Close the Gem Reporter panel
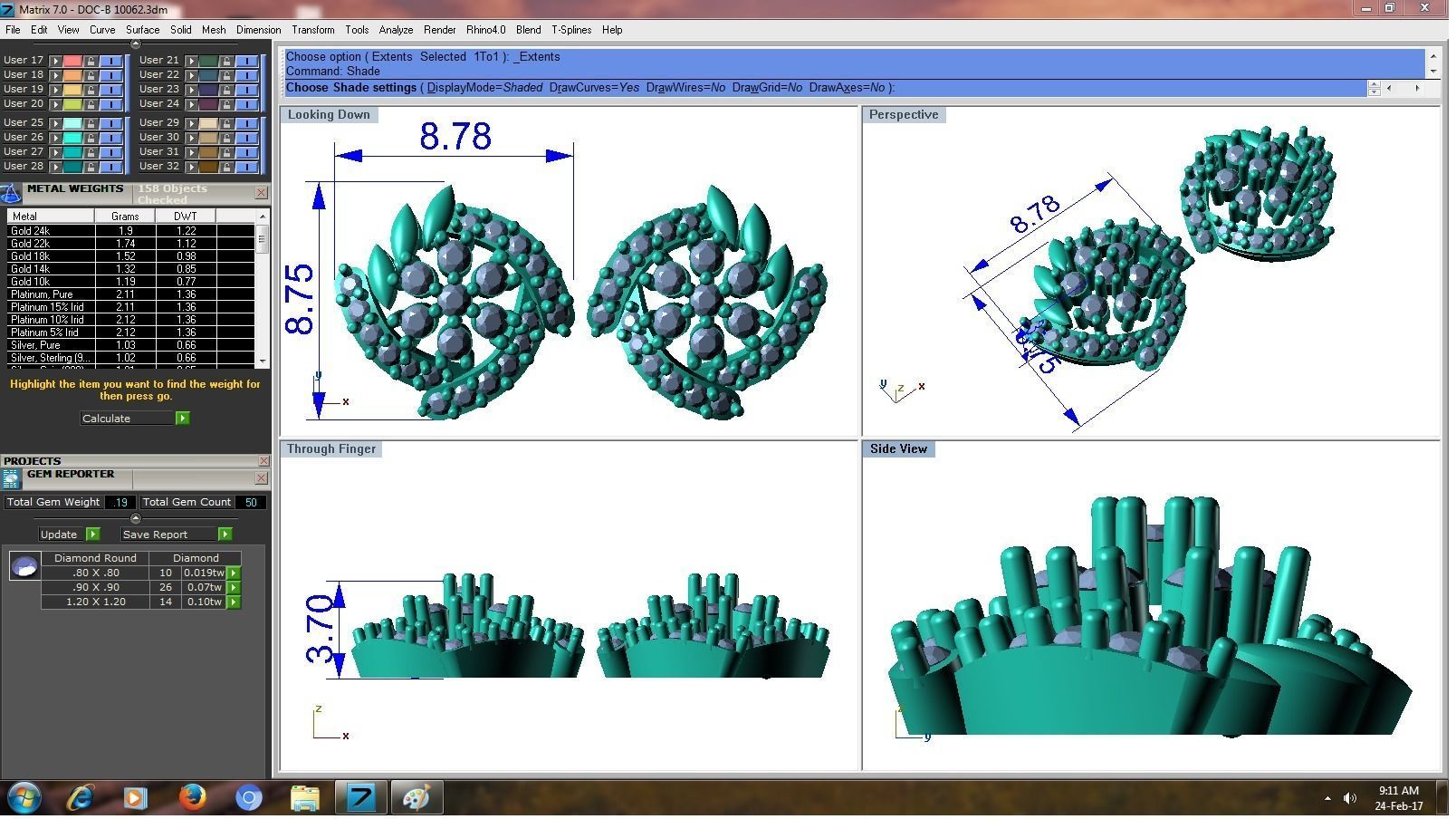1456x819 pixels. (x=262, y=479)
